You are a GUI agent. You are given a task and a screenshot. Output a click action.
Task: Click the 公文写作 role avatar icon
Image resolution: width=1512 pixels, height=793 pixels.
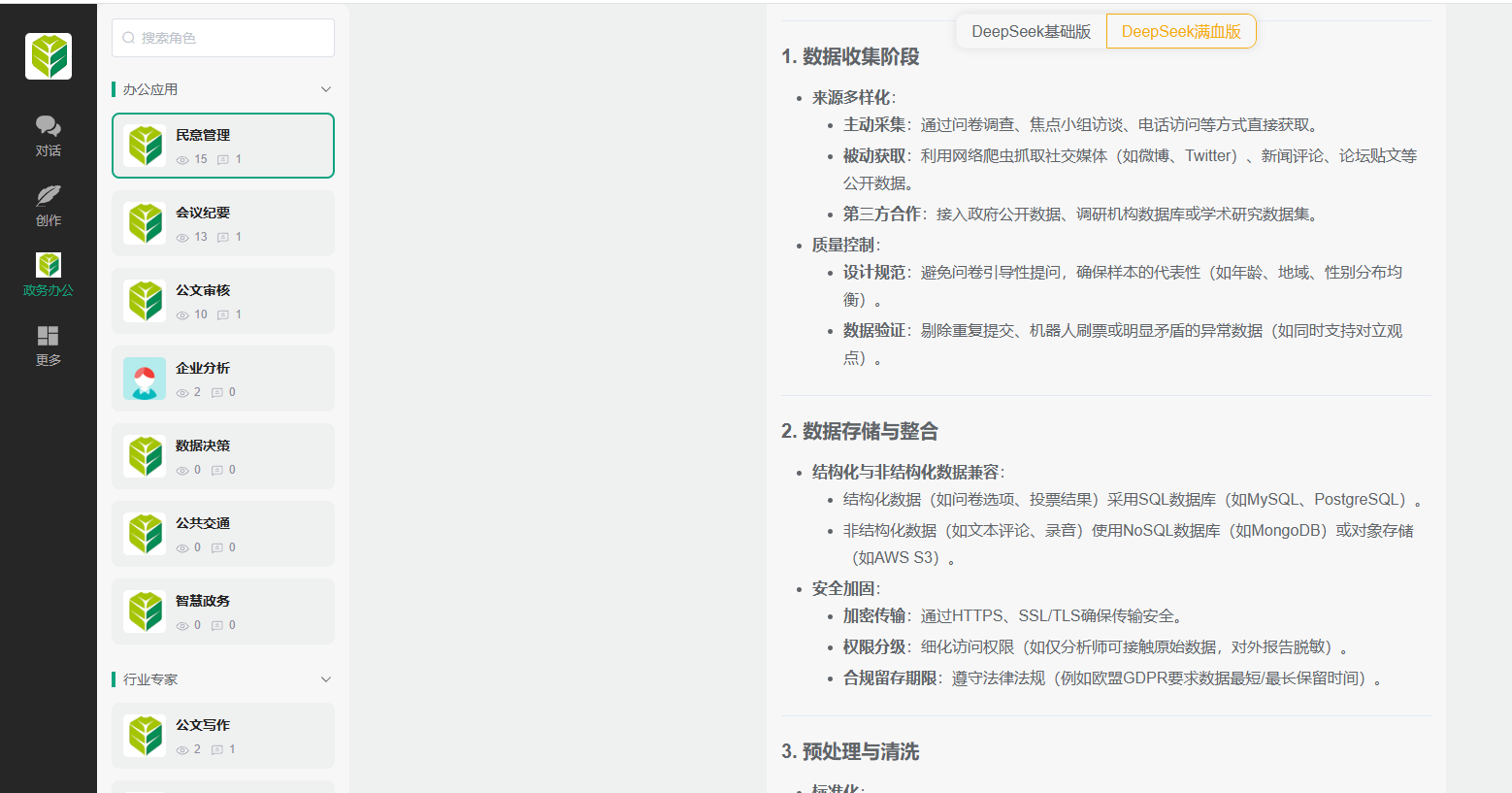click(x=145, y=736)
